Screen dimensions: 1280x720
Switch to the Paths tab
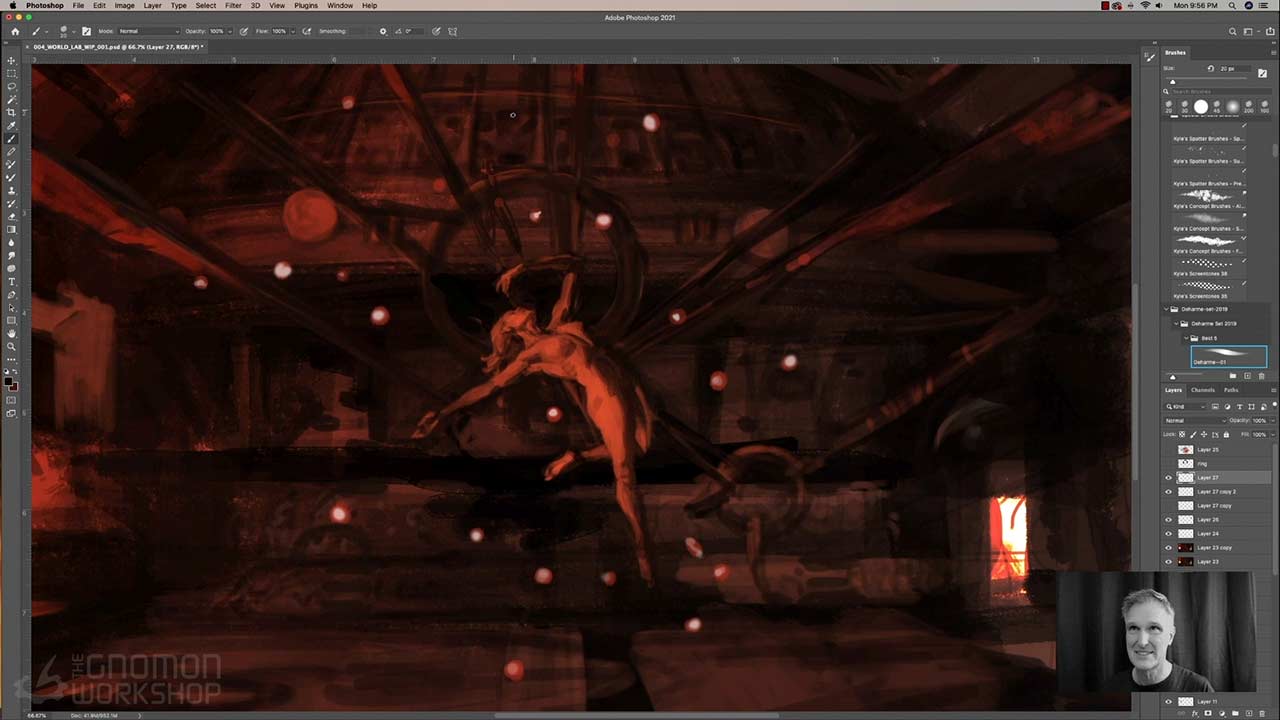1231,390
